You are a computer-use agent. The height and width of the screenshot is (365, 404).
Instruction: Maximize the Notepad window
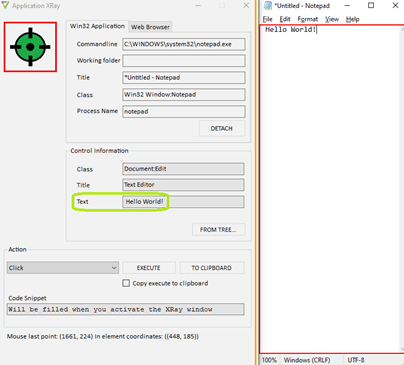tap(371, 5)
